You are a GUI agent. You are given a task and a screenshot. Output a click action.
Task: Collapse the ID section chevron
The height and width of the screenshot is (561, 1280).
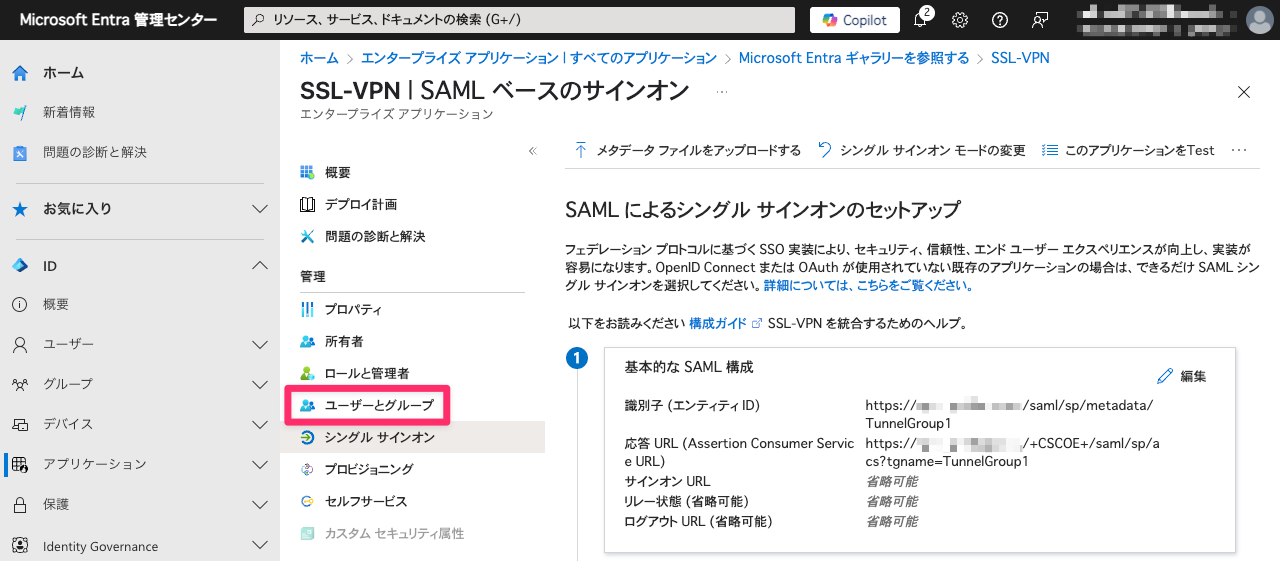(260, 266)
